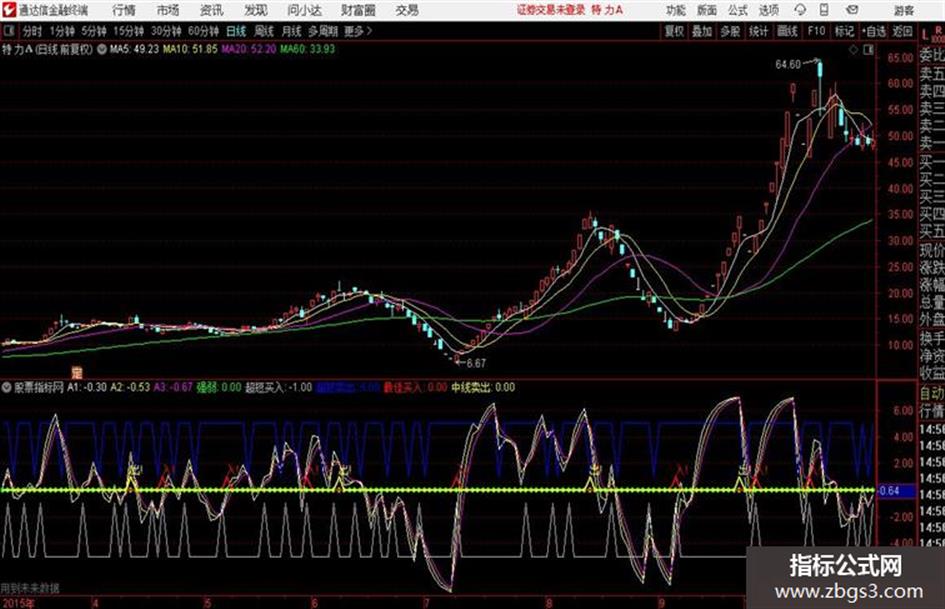Switch to the 15分钟 period tab
This screenshot has width=945, height=609.
coord(128,31)
